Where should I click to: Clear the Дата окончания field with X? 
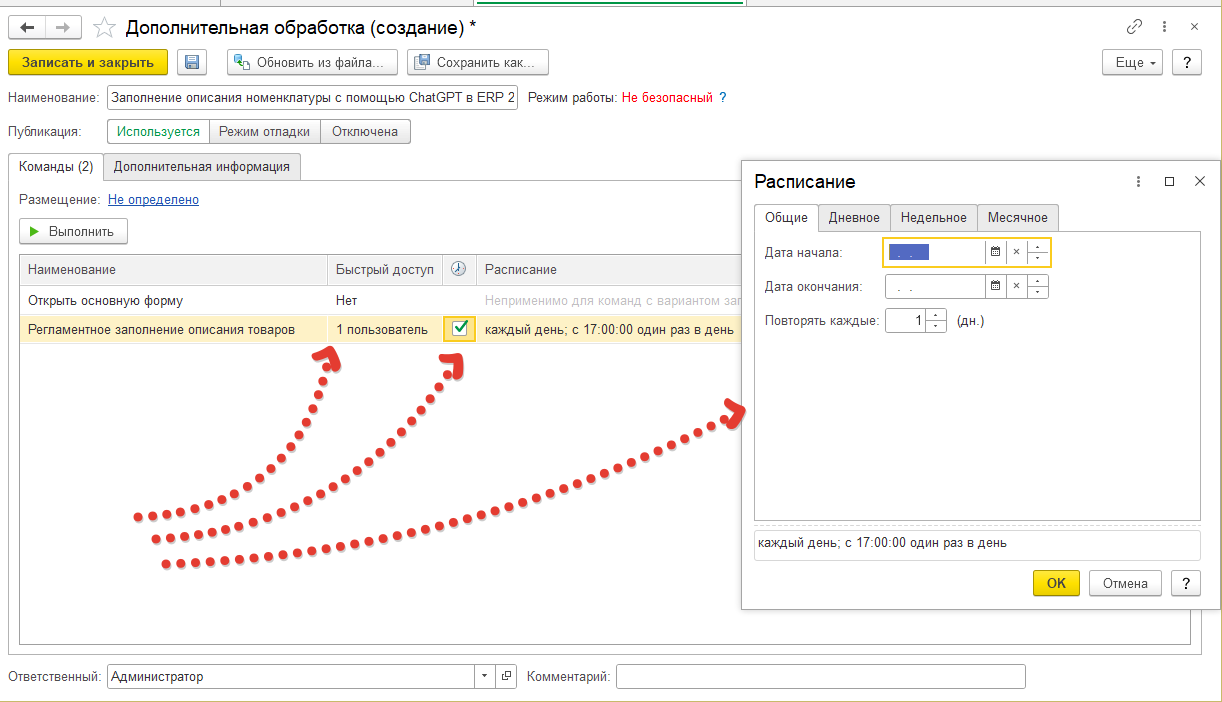[1016, 287]
